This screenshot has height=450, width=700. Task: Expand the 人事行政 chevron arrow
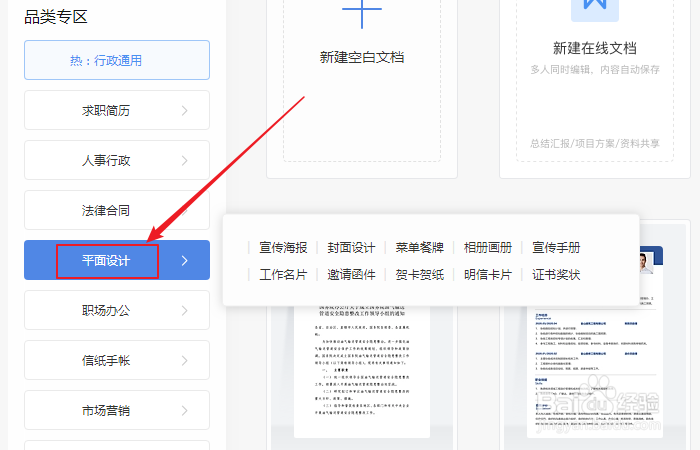tap(184, 161)
